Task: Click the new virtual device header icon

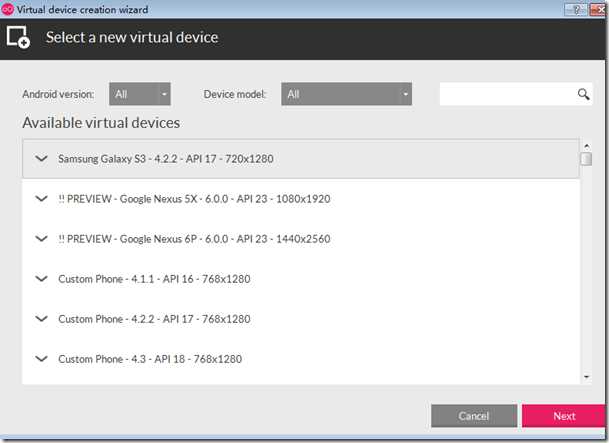Action: click(x=18, y=37)
